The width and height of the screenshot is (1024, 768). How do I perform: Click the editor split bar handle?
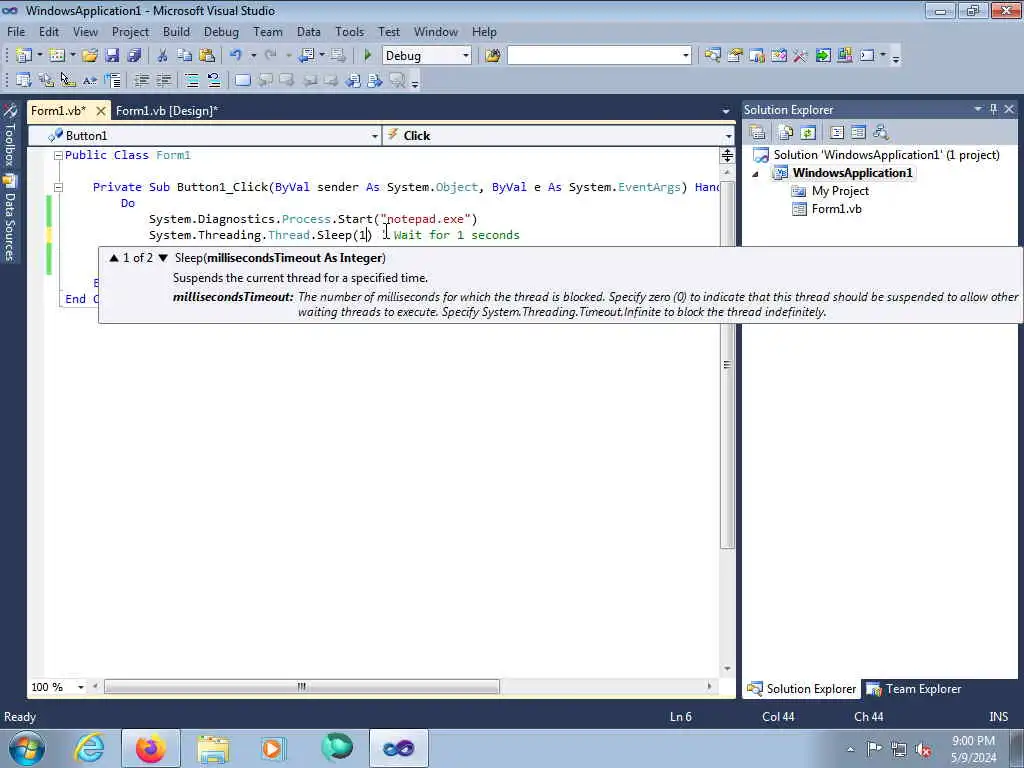click(x=727, y=155)
